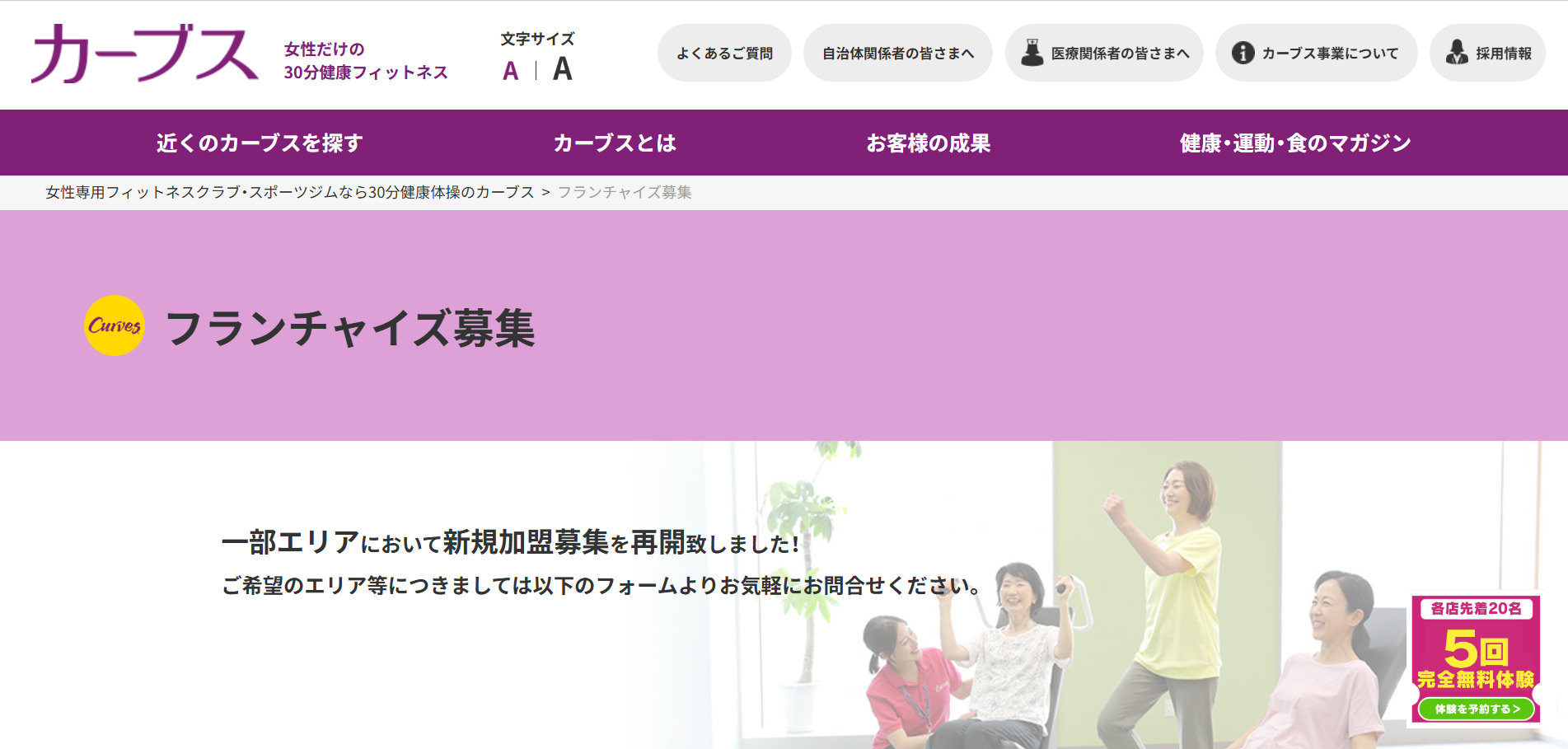Click the person icon beside 採用情報
1568x749 pixels.
pos(1457,53)
